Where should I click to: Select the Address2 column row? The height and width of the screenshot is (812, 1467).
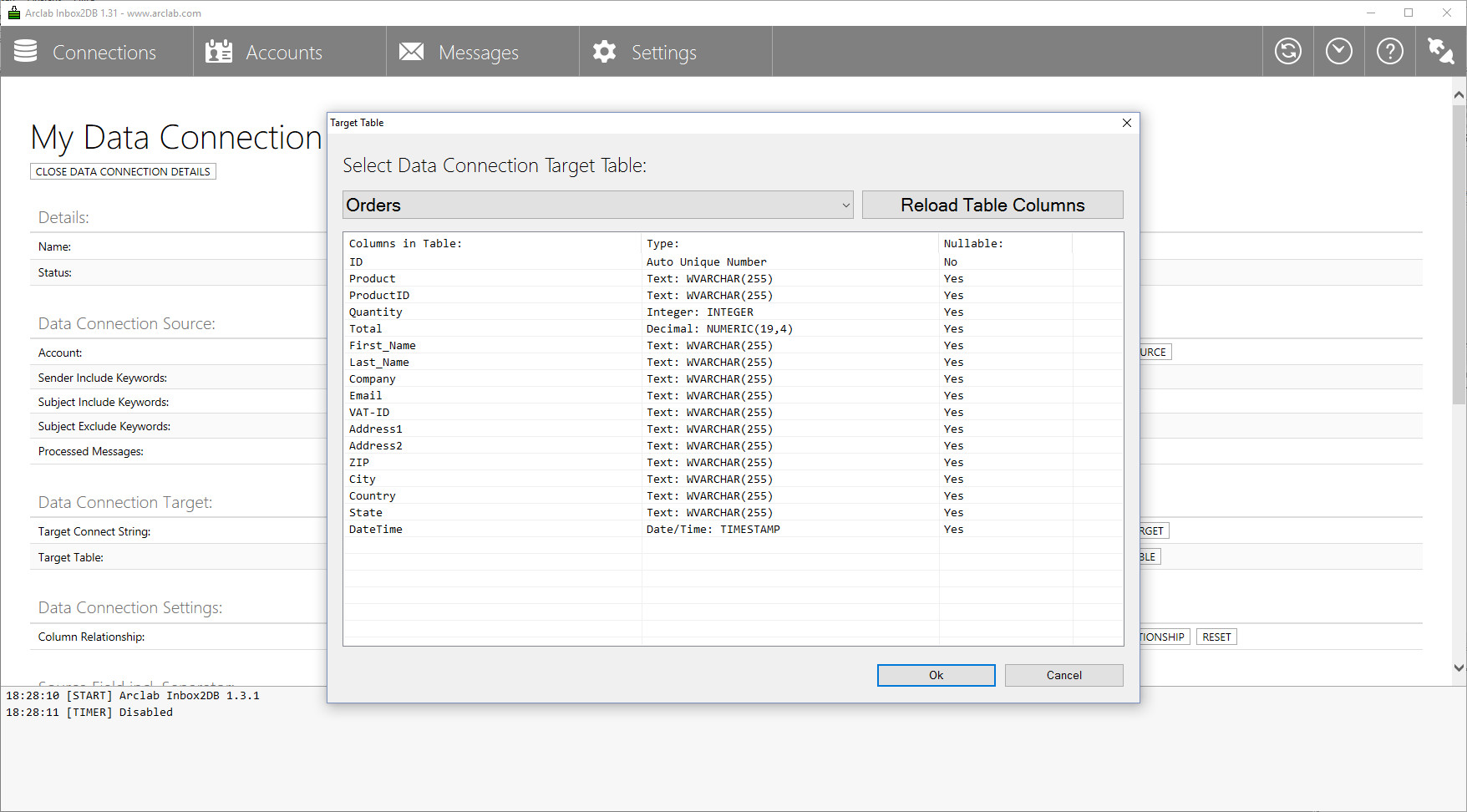[733, 445]
